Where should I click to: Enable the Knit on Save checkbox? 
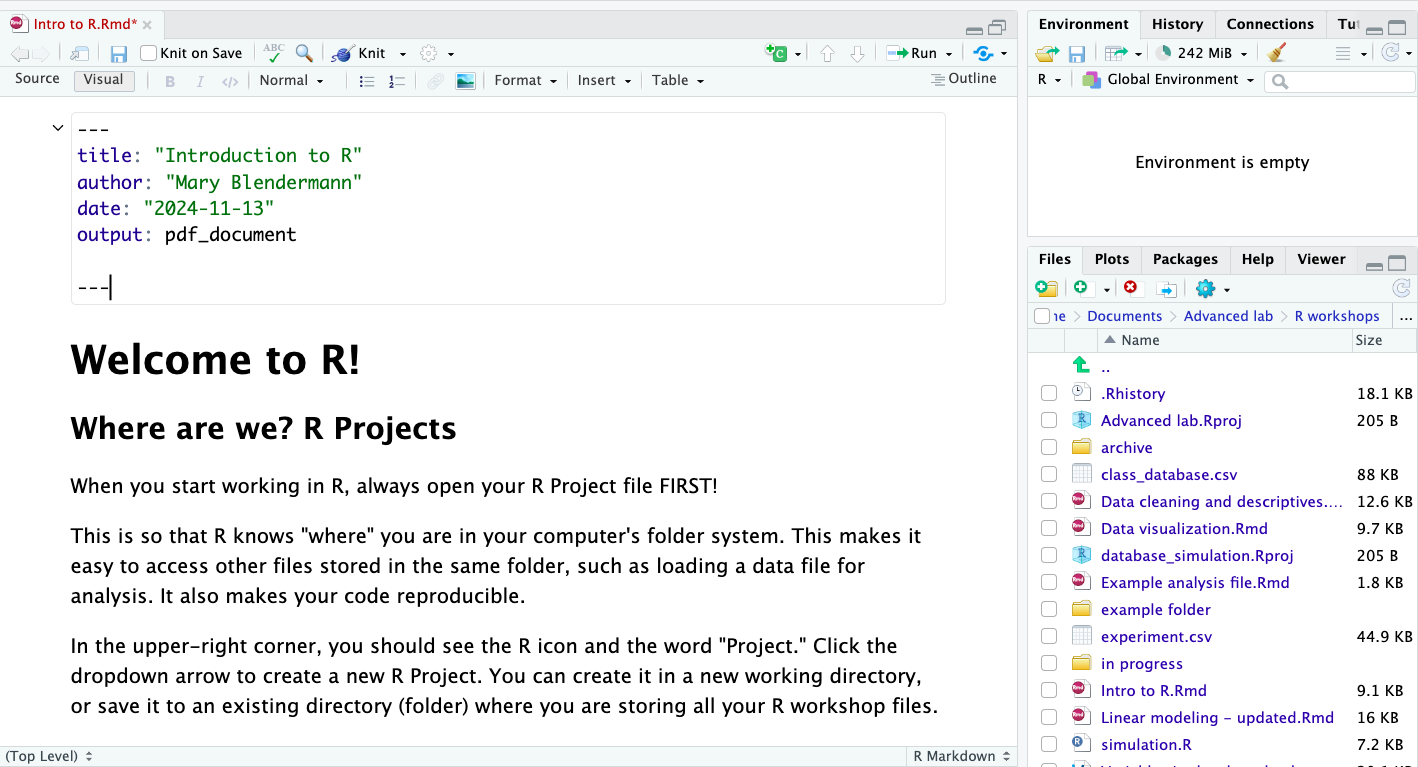[x=149, y=54]
